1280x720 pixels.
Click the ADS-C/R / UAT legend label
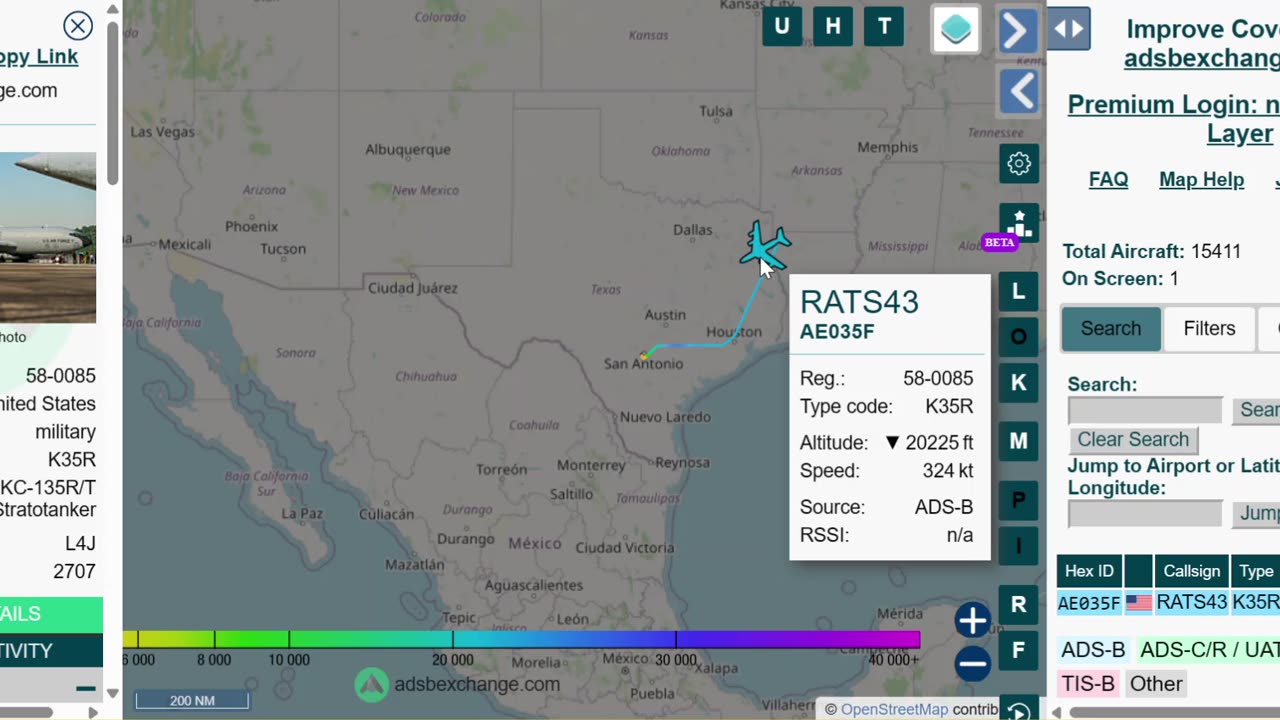point(1208,650)
